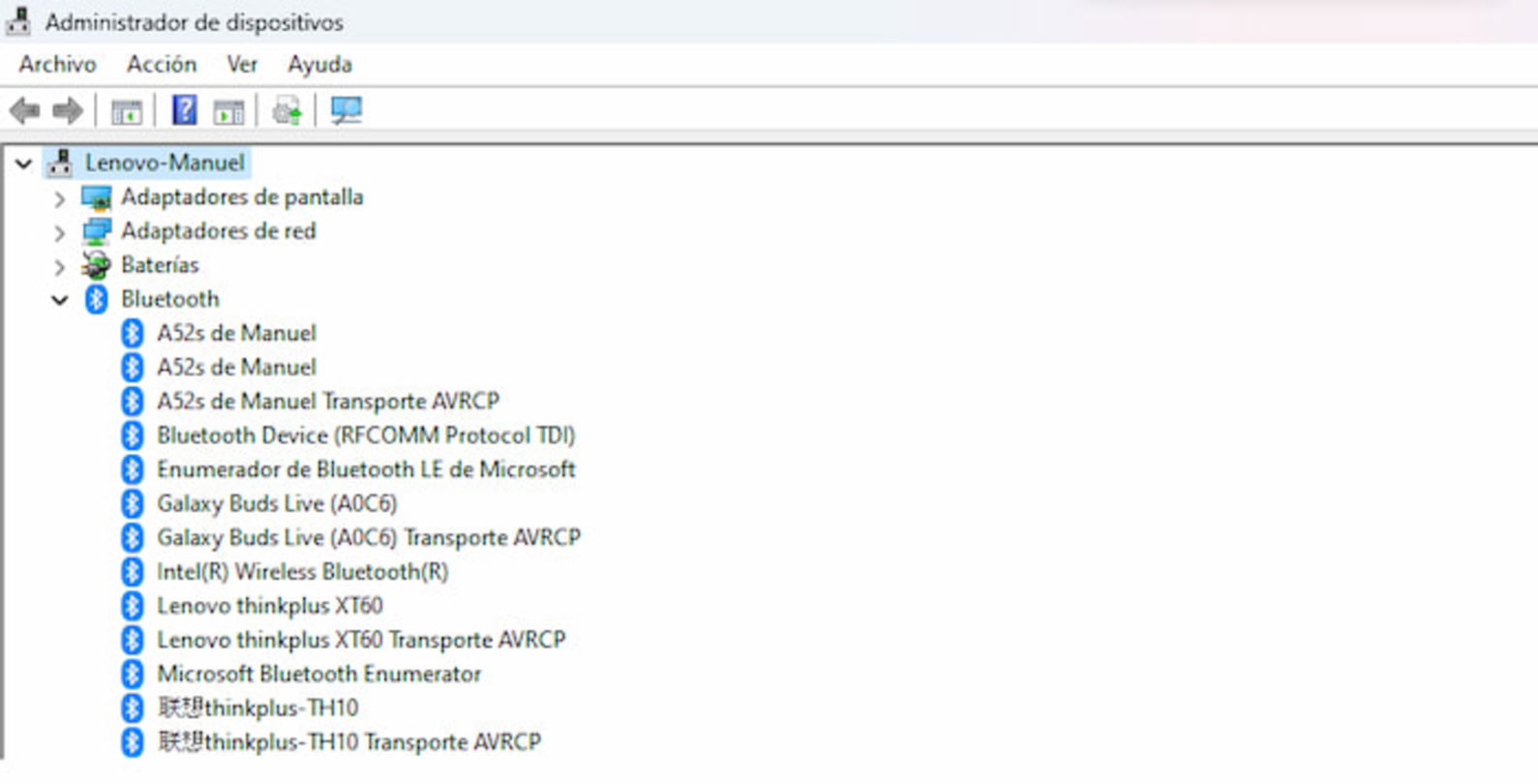The width and height of the screenshot is (1538, 784).
Task: Open the Archivo menu
Action: [x=58, y=64]
